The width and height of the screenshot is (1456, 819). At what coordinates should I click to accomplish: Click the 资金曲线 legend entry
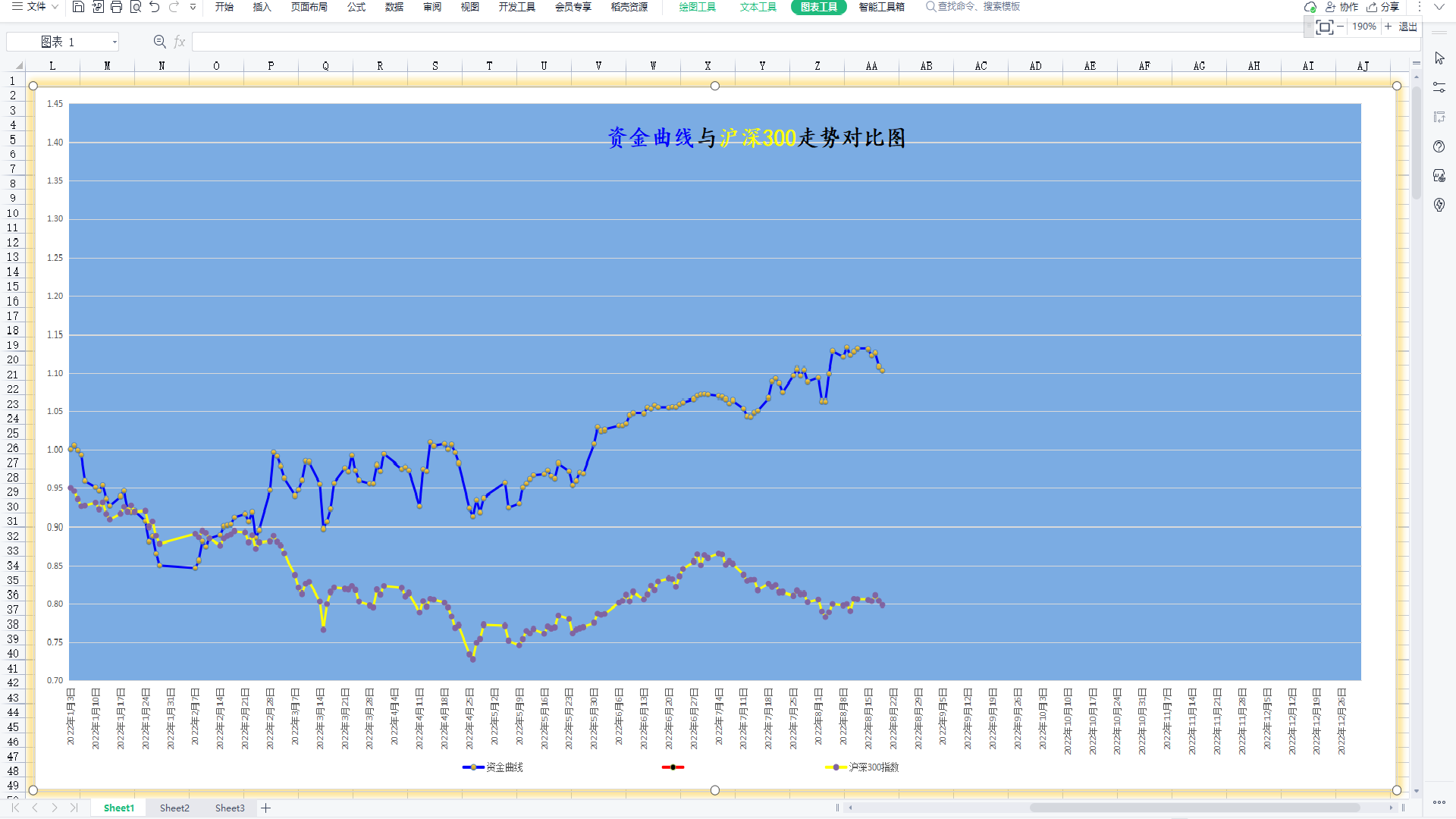pyautogui.click(x=493, y=767)
